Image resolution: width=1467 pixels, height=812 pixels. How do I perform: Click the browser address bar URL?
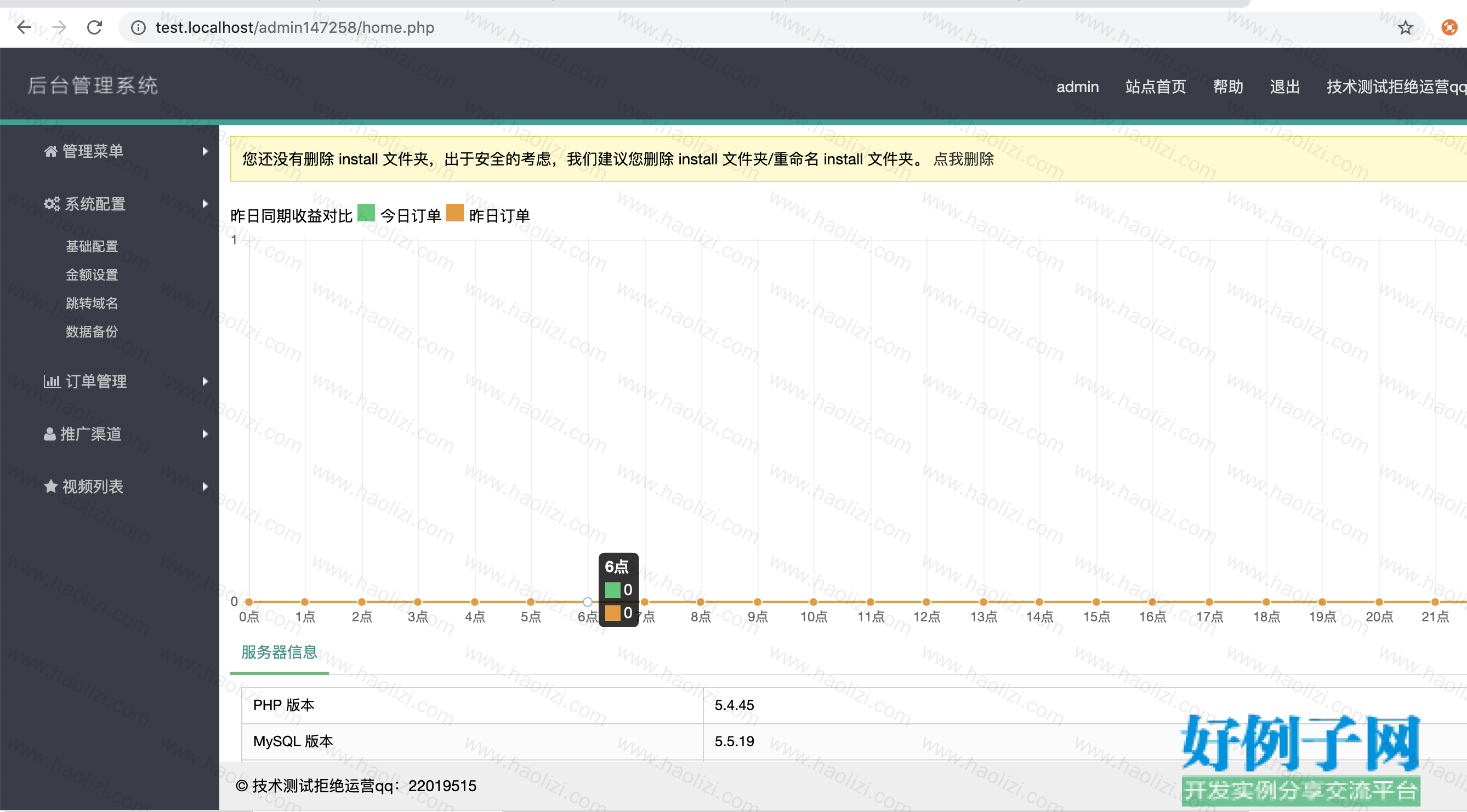[x=294, y=27]
